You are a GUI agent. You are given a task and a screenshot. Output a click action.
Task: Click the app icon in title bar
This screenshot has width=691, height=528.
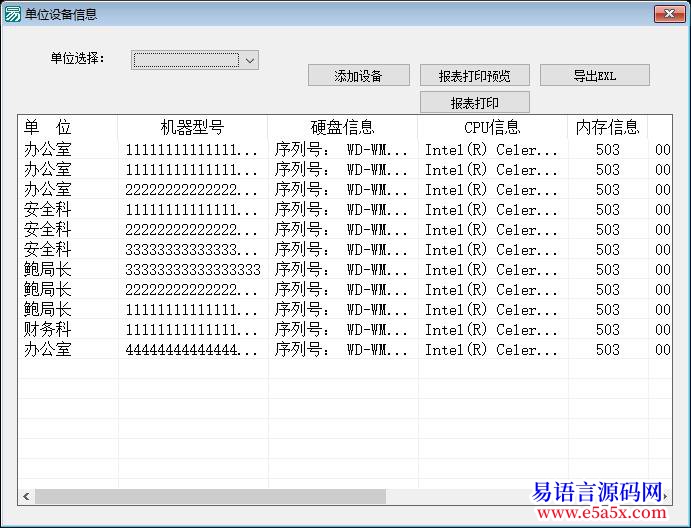(12, 14)
